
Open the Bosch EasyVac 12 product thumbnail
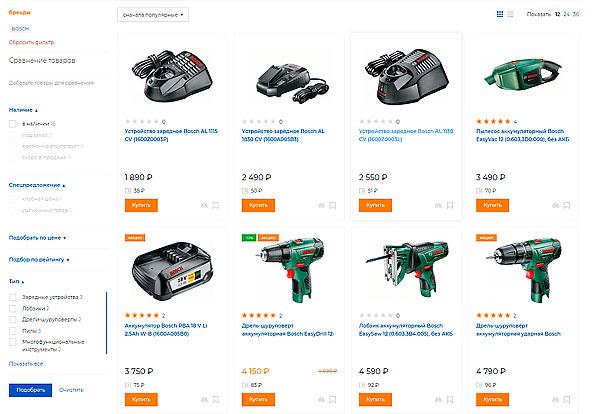523,74
